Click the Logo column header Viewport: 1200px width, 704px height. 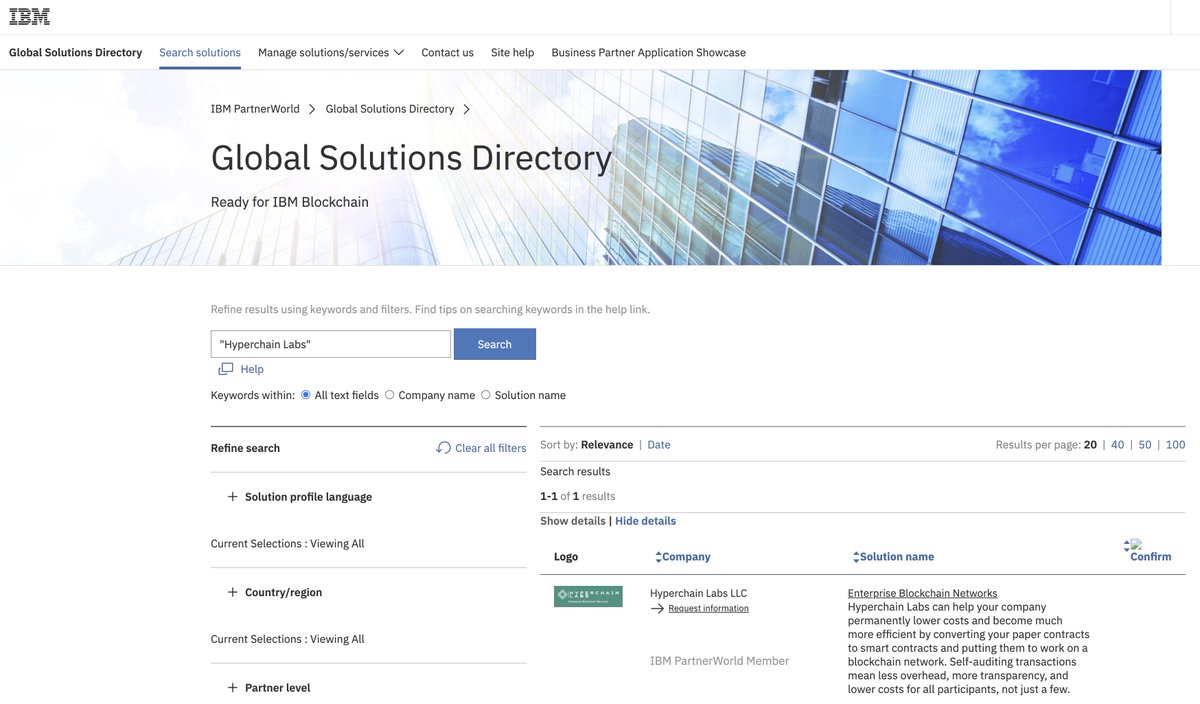point(566,557)
